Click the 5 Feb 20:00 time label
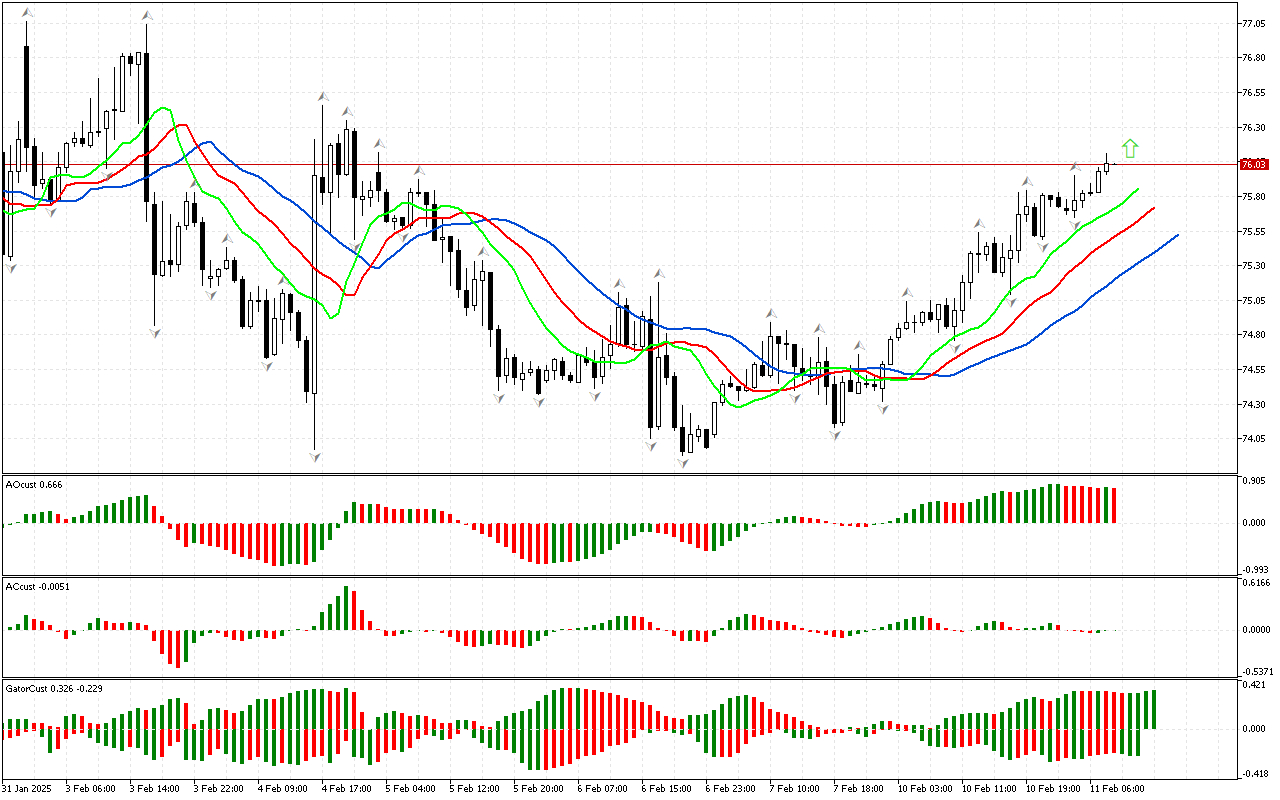The image size is (1280, 800). point(539,789)
